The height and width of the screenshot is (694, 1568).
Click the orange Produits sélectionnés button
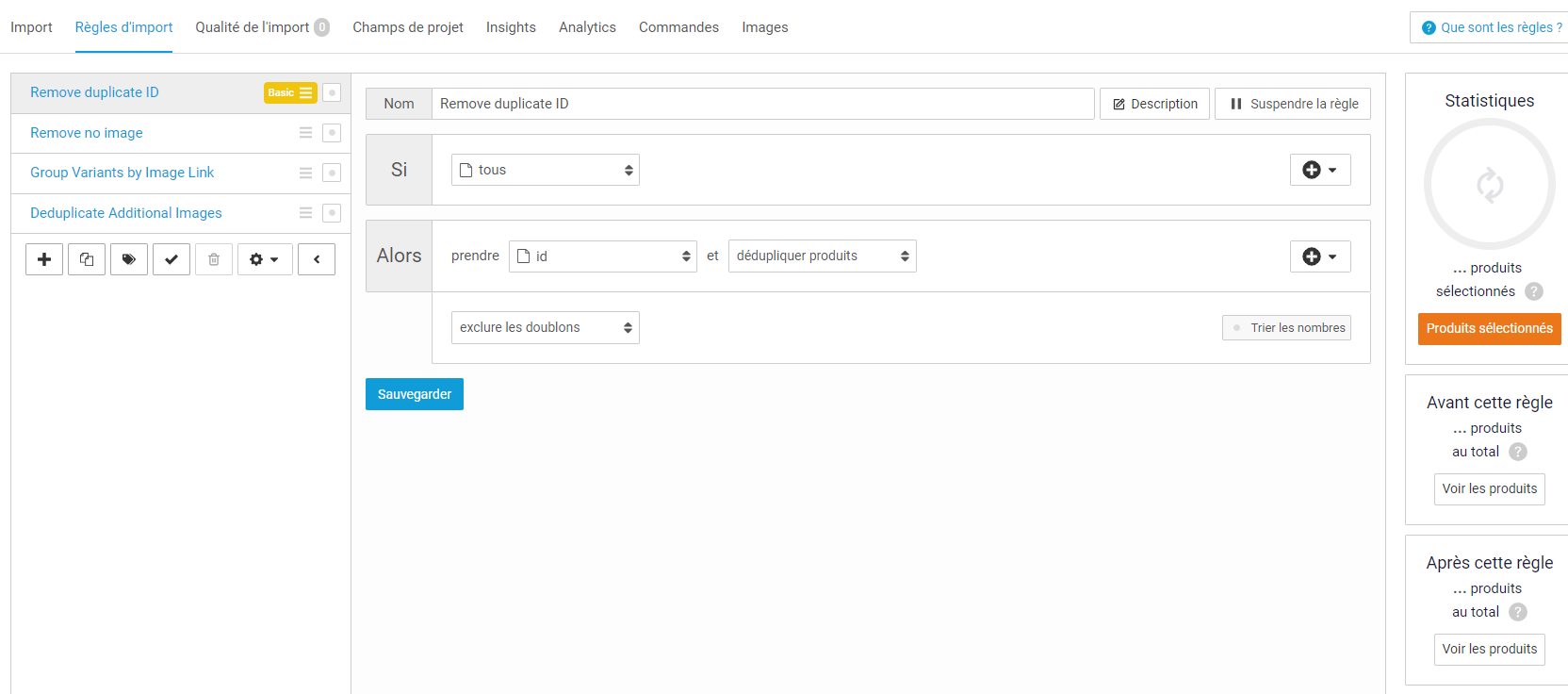point(1489,329)
